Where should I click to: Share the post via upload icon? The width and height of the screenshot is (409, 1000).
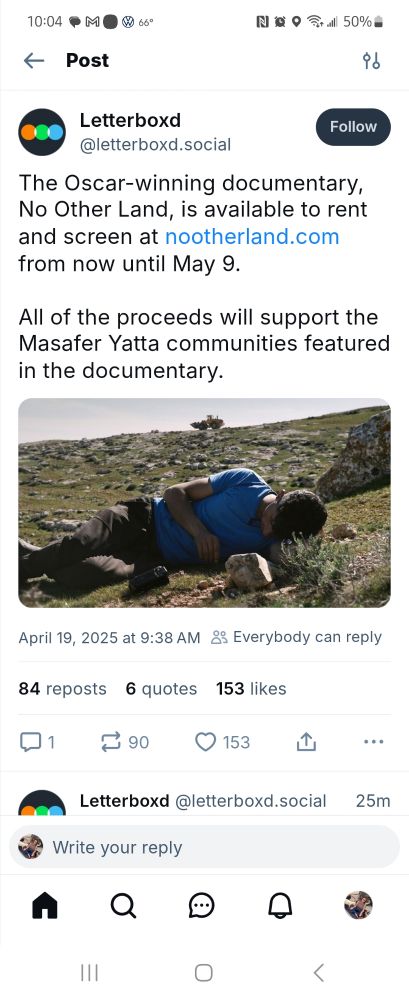[306, 742]
